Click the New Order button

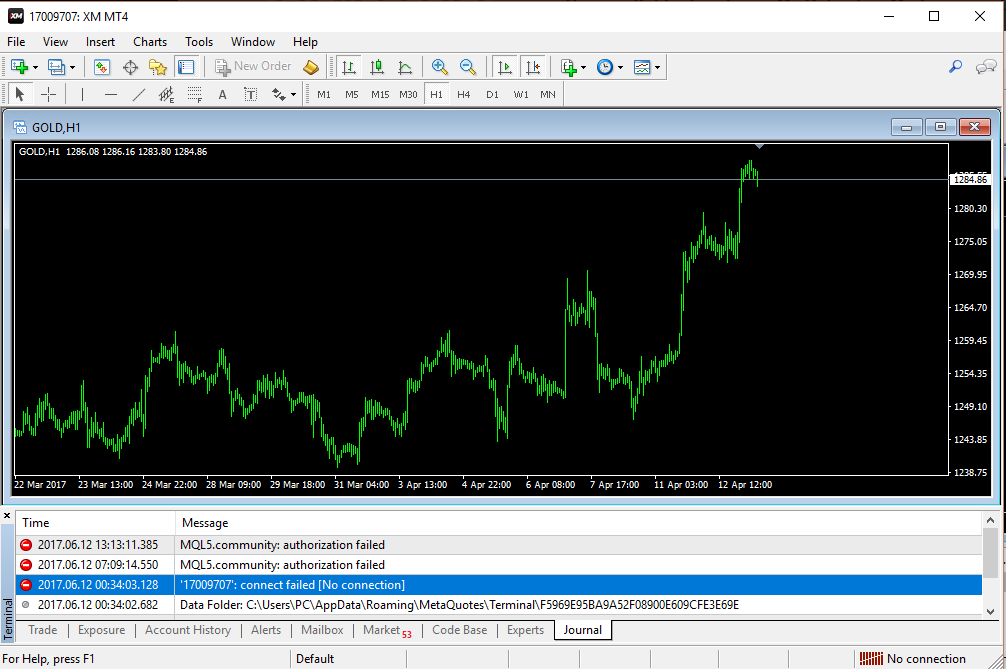coord(253,67)
